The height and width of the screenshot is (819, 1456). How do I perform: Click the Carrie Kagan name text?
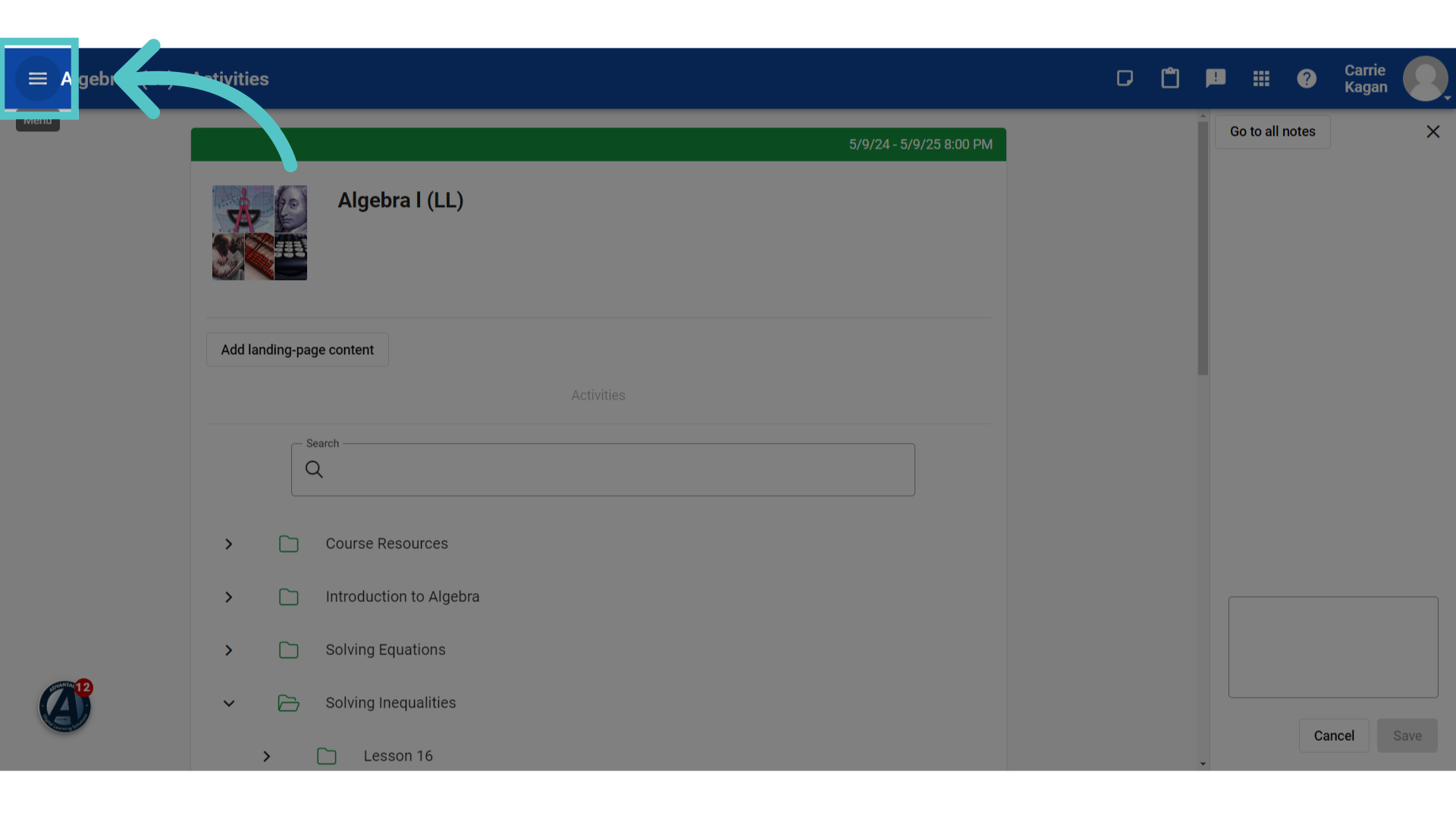click(1366, 78)
